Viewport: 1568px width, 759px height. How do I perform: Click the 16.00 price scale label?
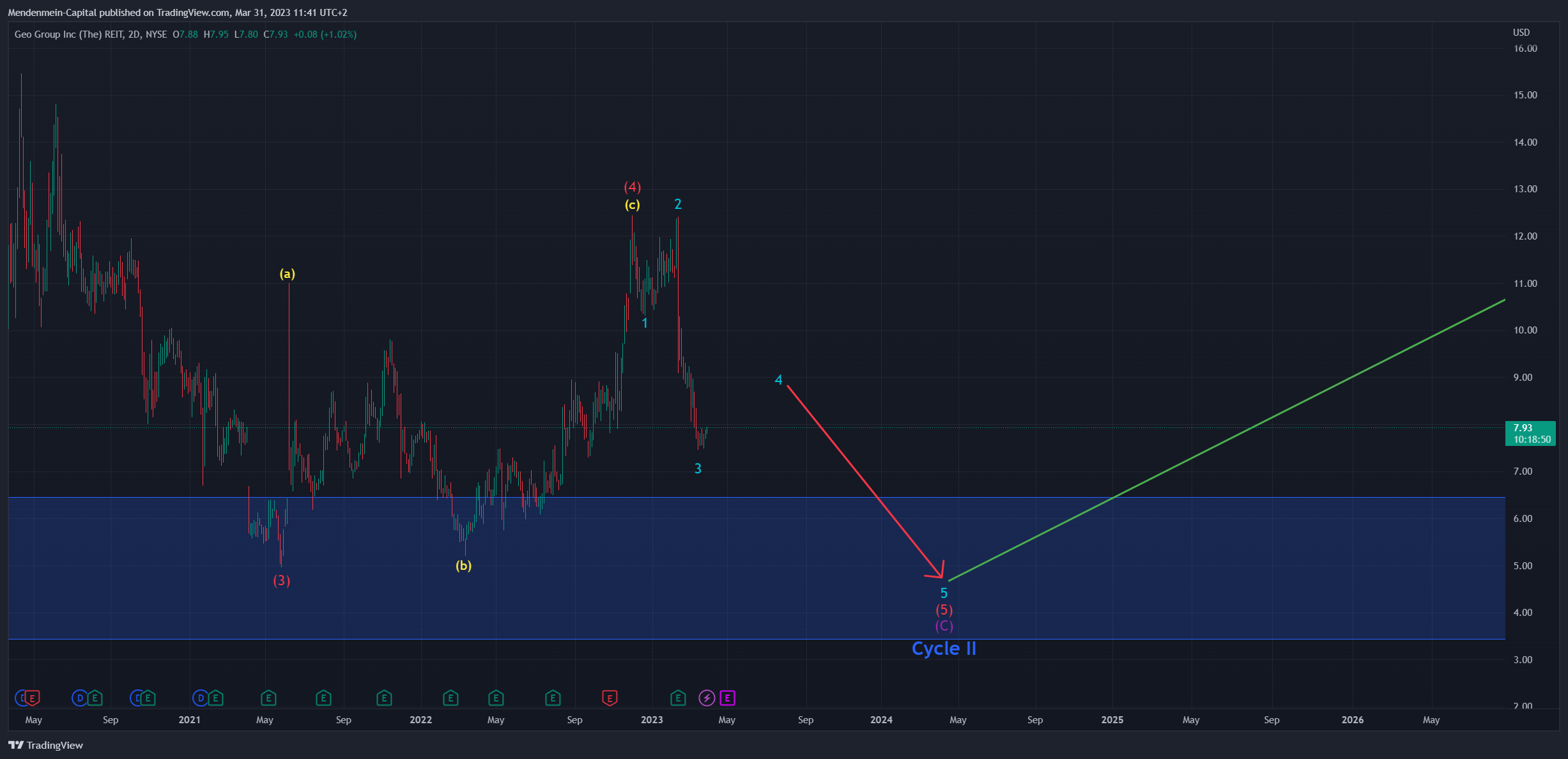click(1525, 49)
